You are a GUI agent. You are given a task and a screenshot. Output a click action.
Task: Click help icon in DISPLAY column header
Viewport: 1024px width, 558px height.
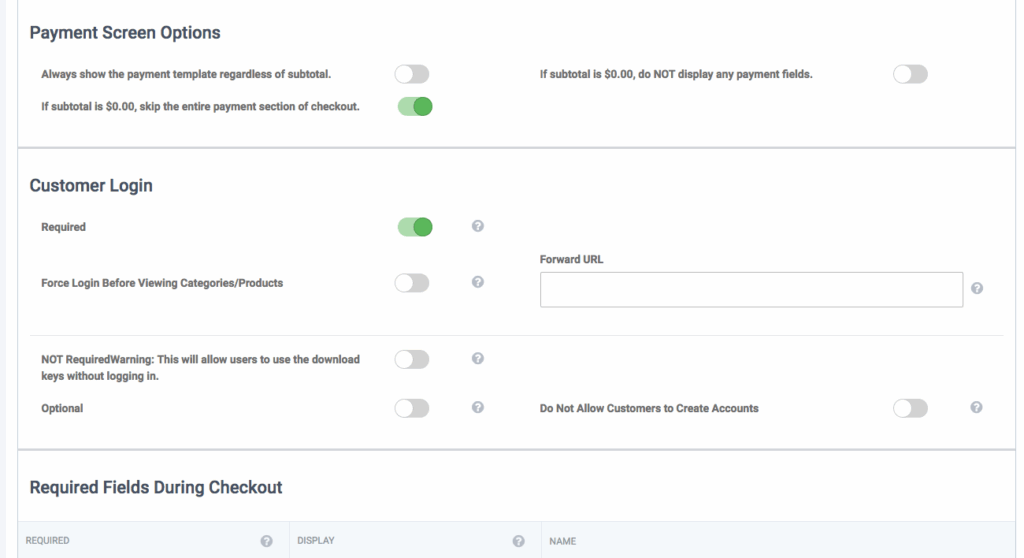click(519, 541)
